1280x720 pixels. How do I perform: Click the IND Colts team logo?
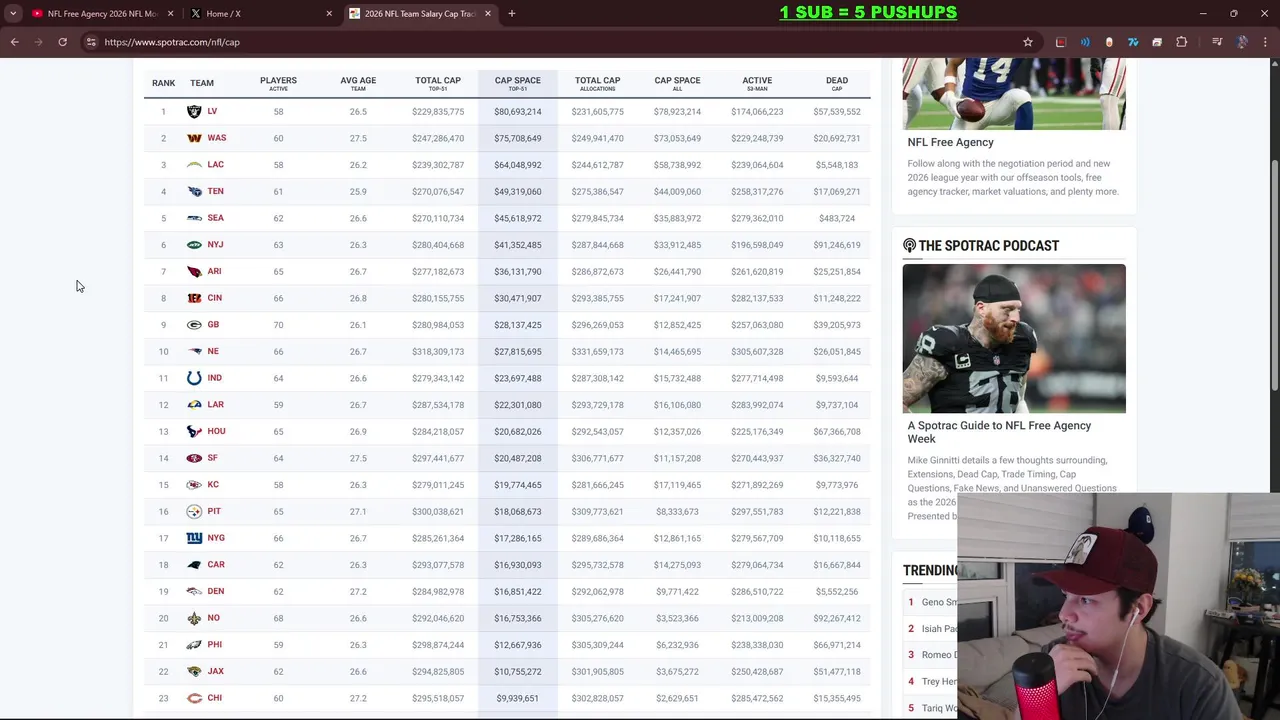(194, 378)
